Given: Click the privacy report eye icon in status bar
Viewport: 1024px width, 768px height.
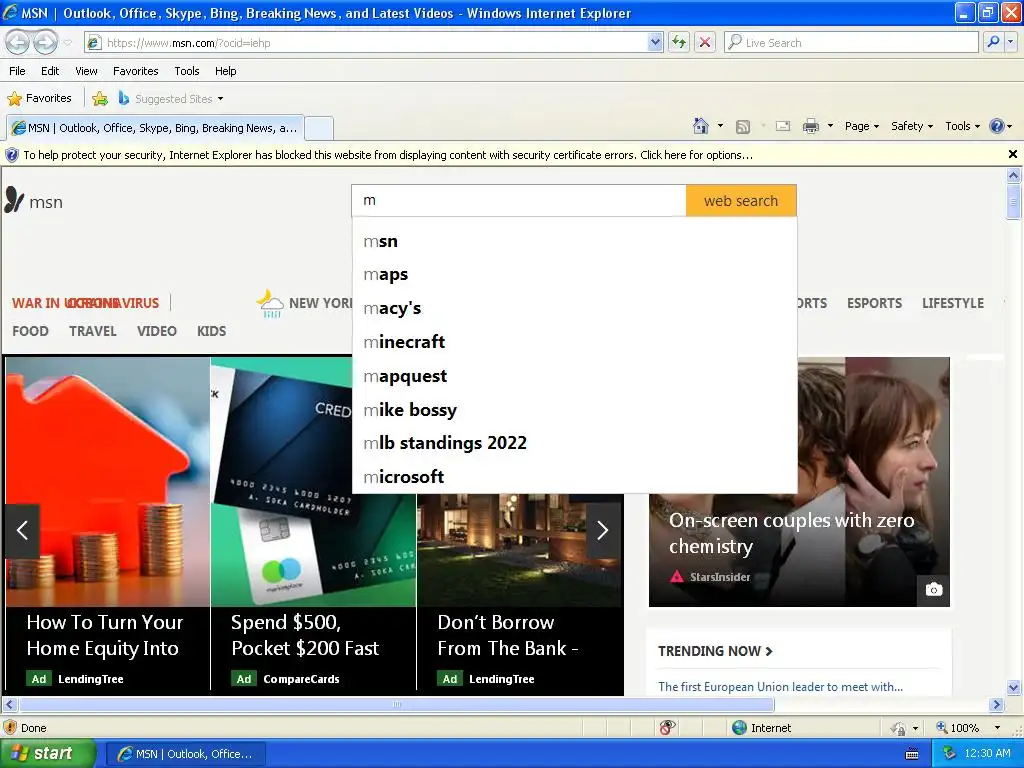Looking at the screenshot, I should point(667,728).
